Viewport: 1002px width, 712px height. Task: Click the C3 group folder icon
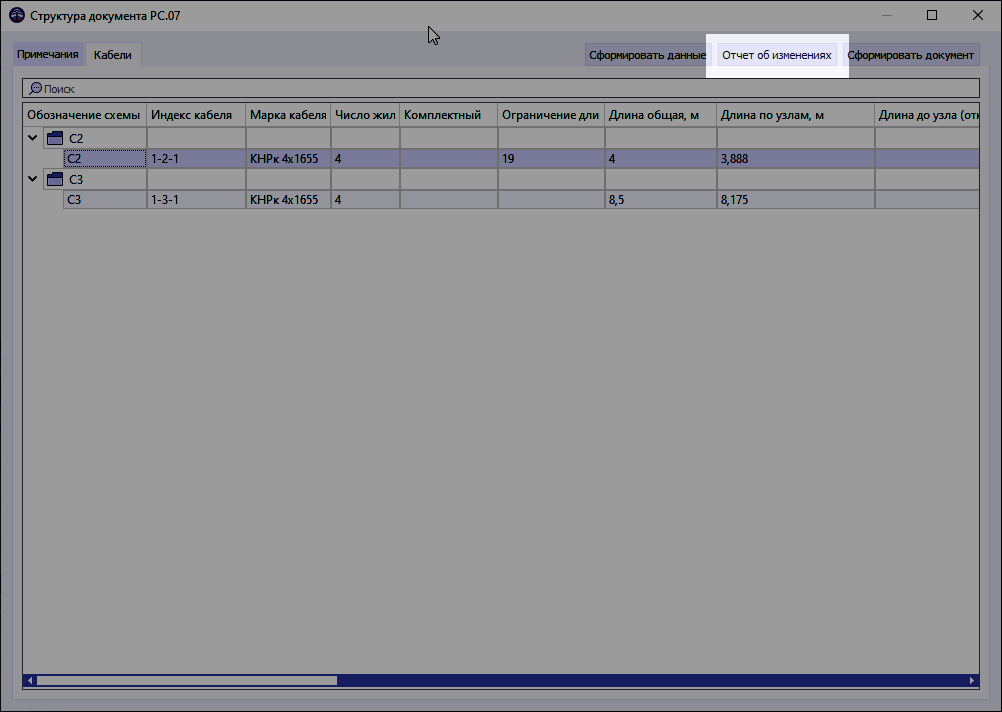point(54,178)
